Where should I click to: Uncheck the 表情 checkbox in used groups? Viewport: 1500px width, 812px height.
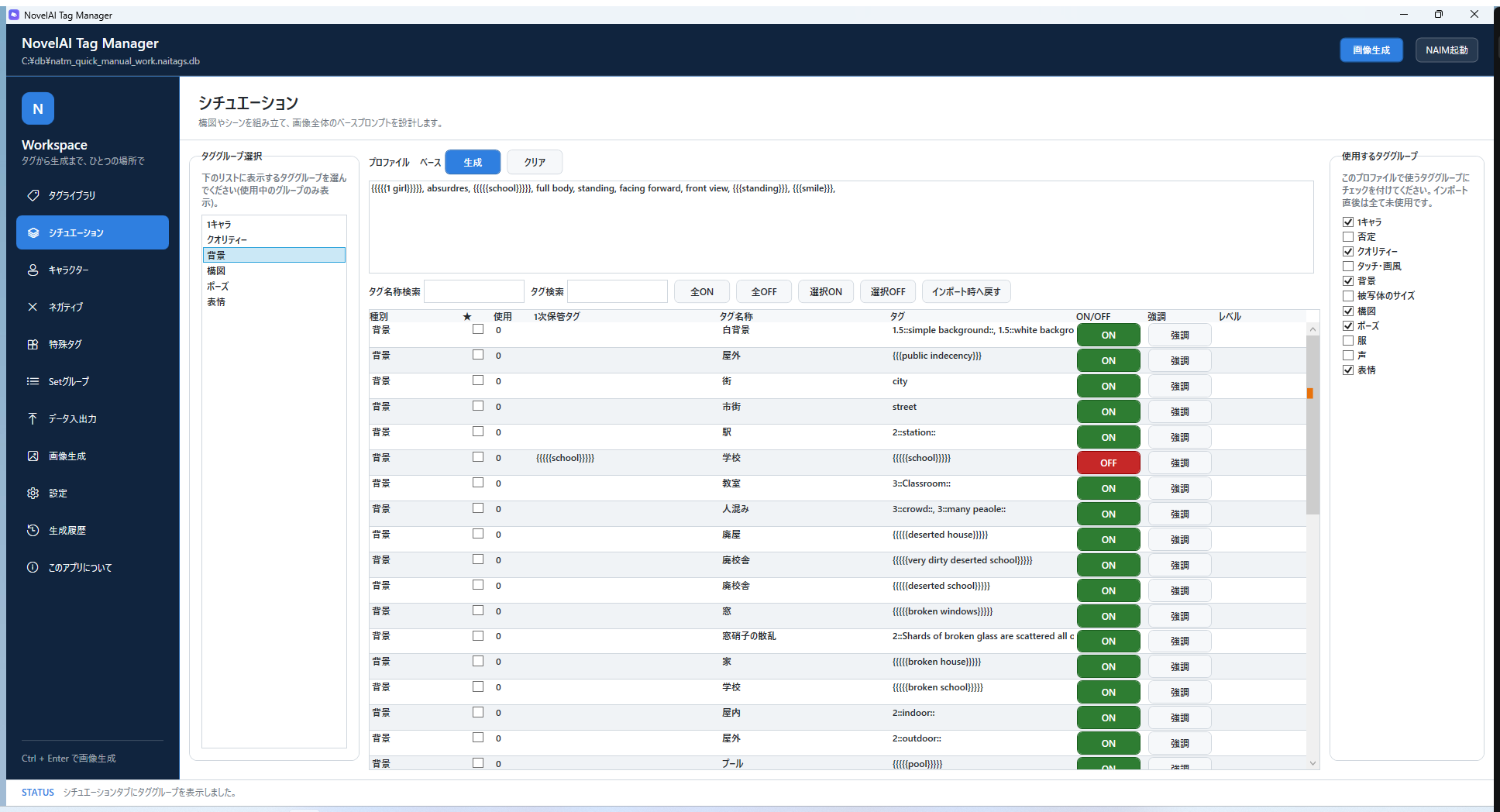pyautogui.click(x=1348, y=370)
